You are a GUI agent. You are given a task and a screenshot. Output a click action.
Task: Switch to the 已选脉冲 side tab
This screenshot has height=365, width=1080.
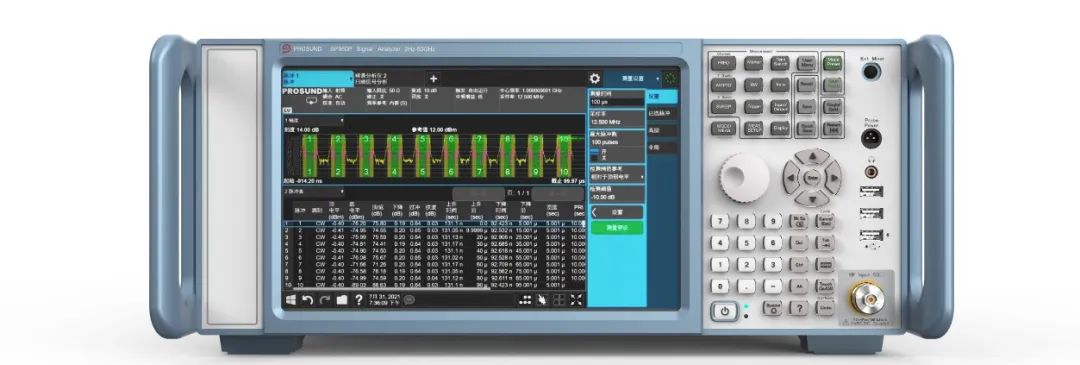(661, 113)
